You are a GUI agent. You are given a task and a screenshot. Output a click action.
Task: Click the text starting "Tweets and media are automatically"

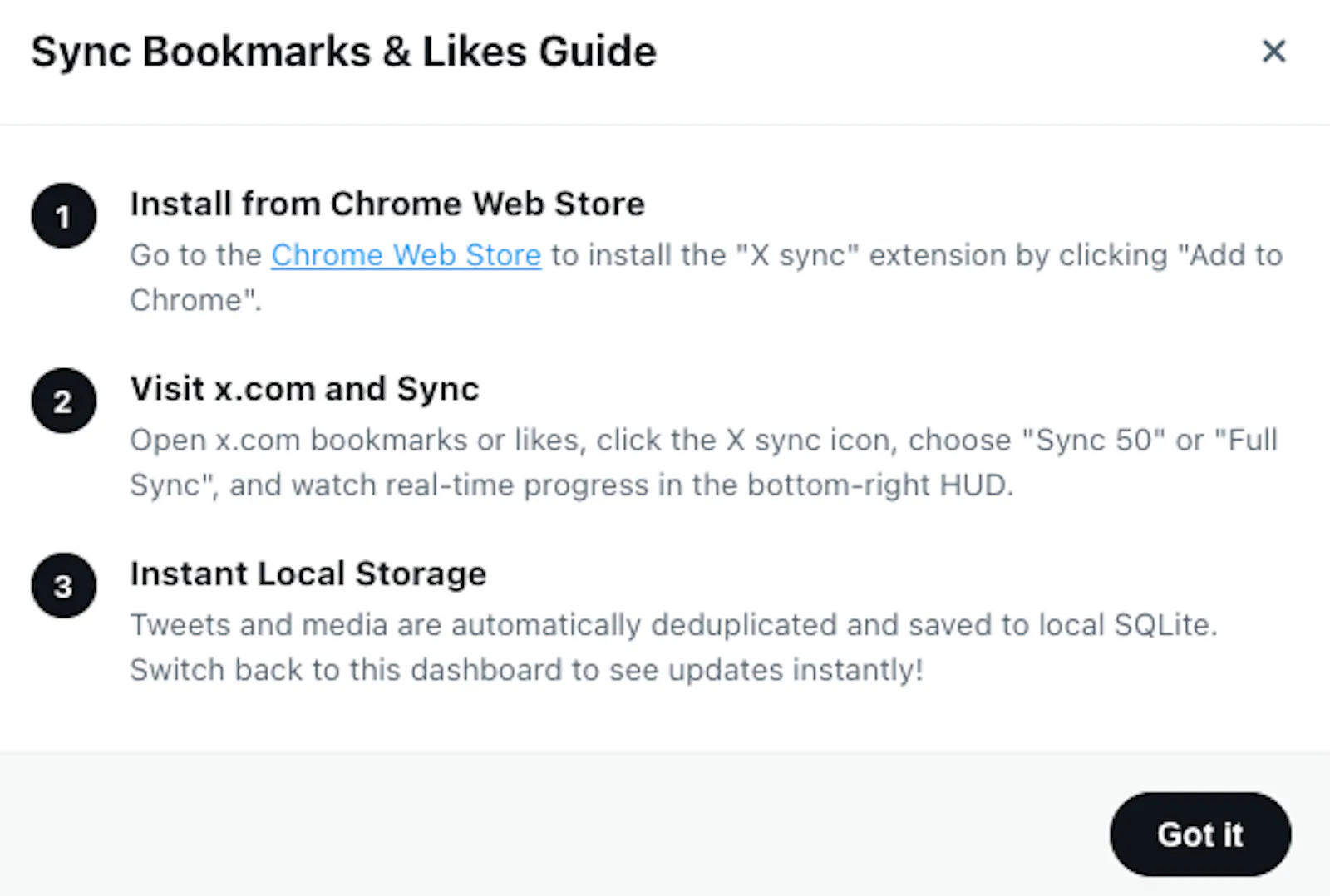674,647
